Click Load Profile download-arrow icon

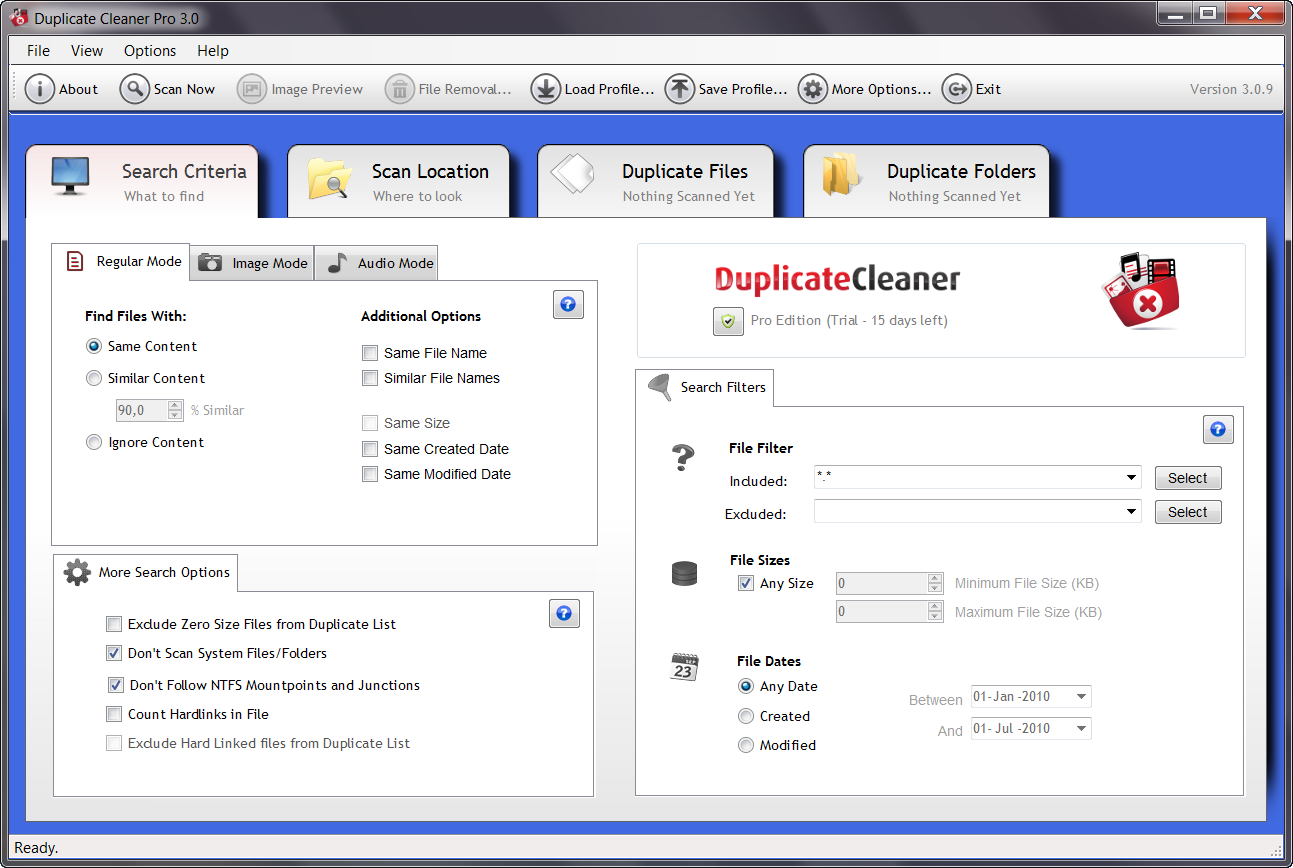(x=545, y=89)
